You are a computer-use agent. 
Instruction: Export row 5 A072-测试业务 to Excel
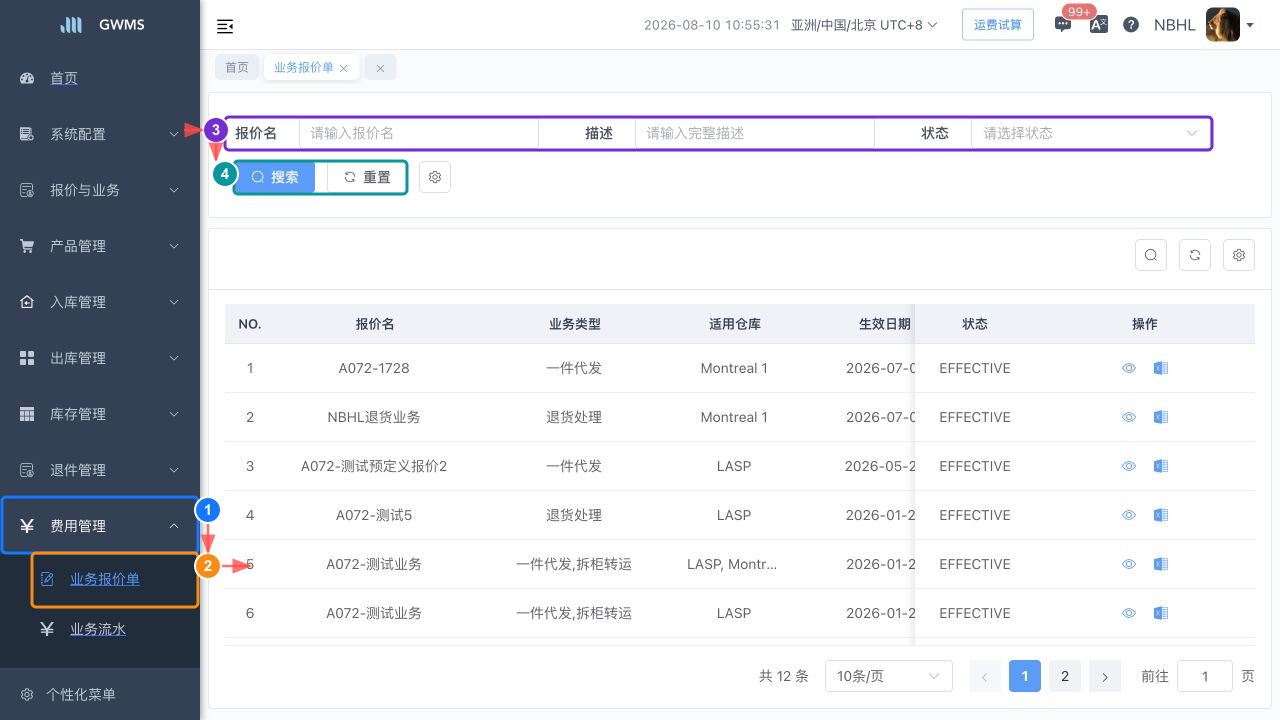pos(1161,564)
